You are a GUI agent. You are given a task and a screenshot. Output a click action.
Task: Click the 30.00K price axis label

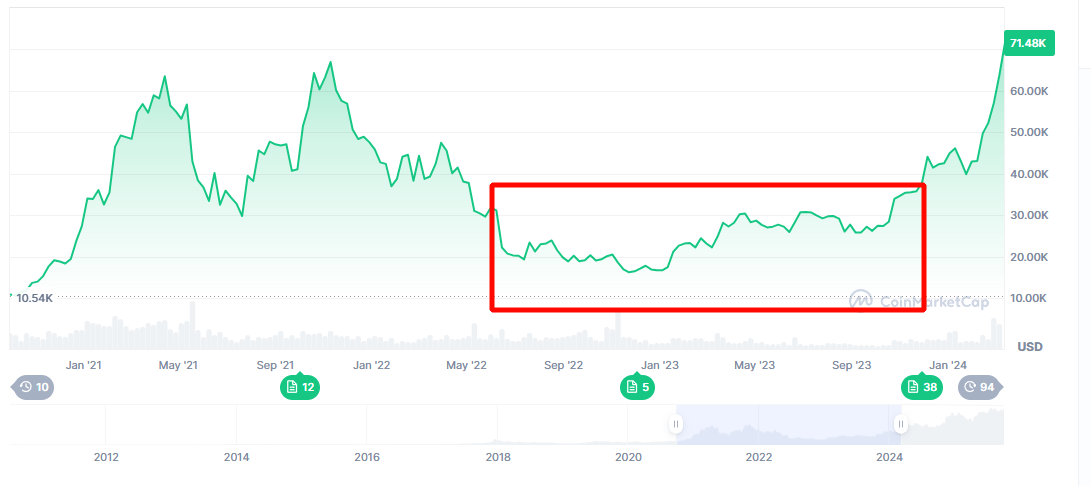(1027, 216)
